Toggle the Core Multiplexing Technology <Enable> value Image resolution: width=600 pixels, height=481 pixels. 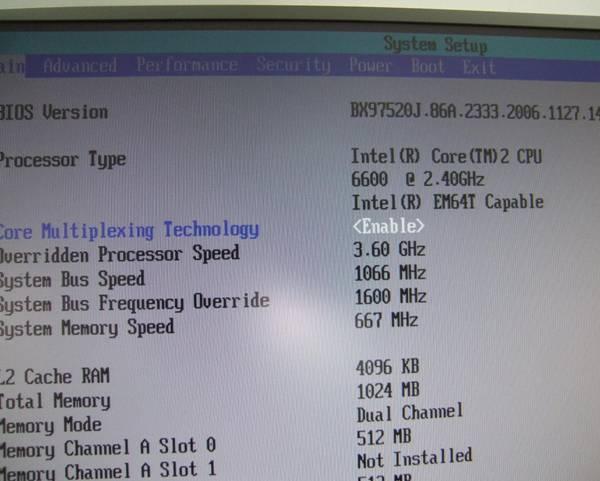(388, 227)
